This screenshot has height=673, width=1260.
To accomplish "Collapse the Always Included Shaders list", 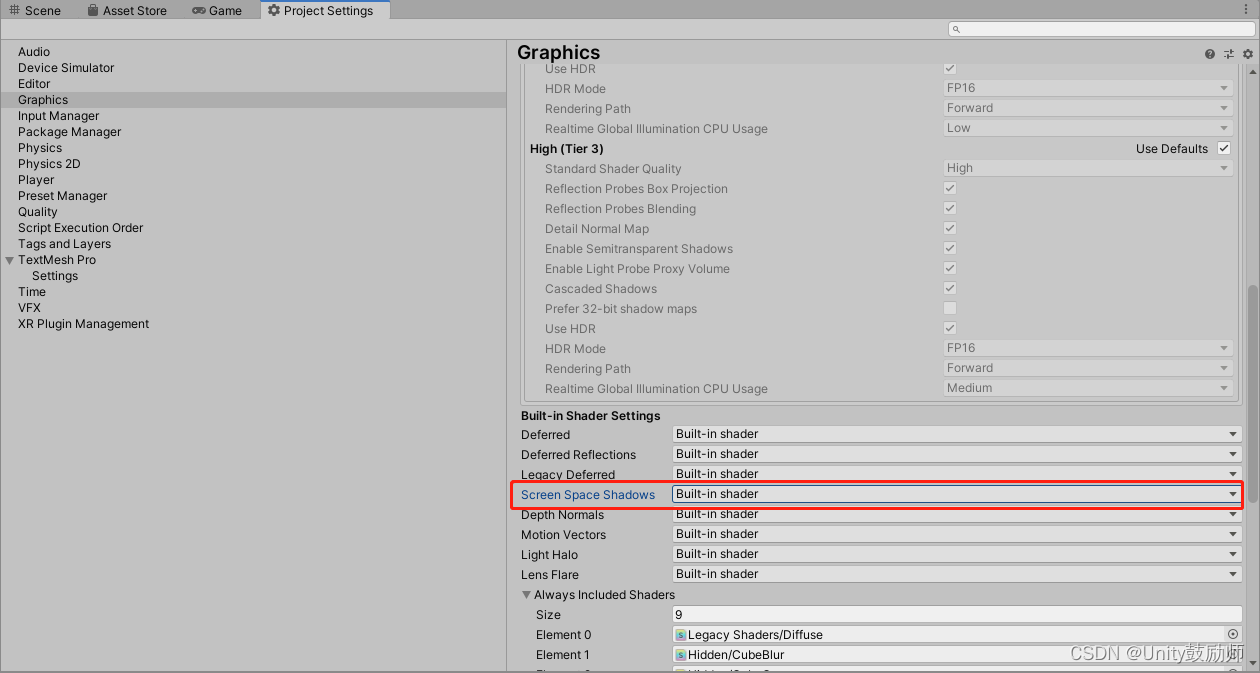I will tap(526, 595).
